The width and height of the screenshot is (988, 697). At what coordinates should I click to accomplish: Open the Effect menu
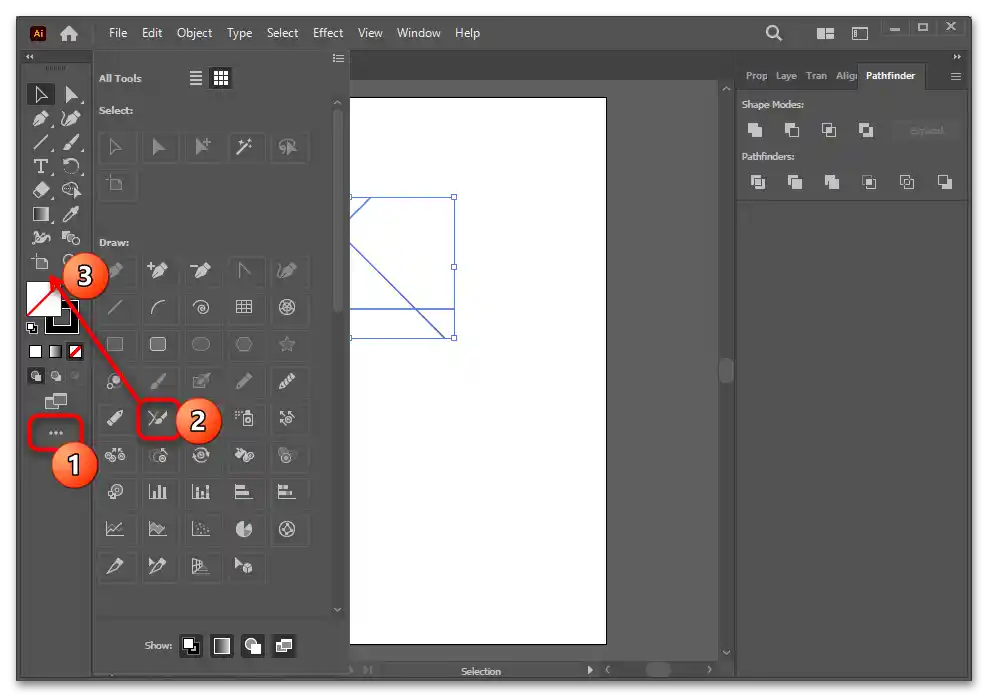pyautogui.click(x=328, y=33)
